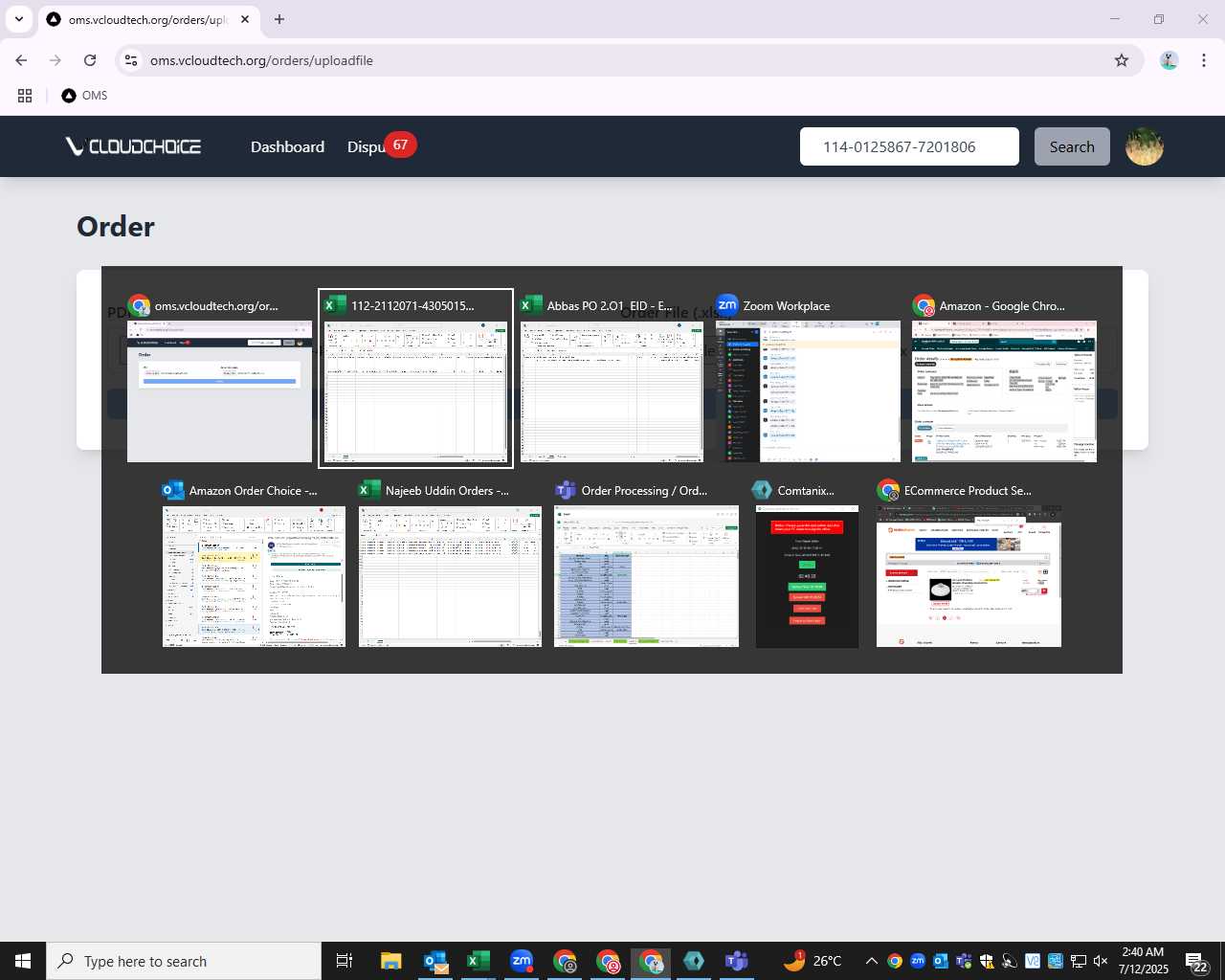1225x980 pixels.
Task: Click the Excel icon beside 112-2112071-4305015 title
Action: [335, 305]
